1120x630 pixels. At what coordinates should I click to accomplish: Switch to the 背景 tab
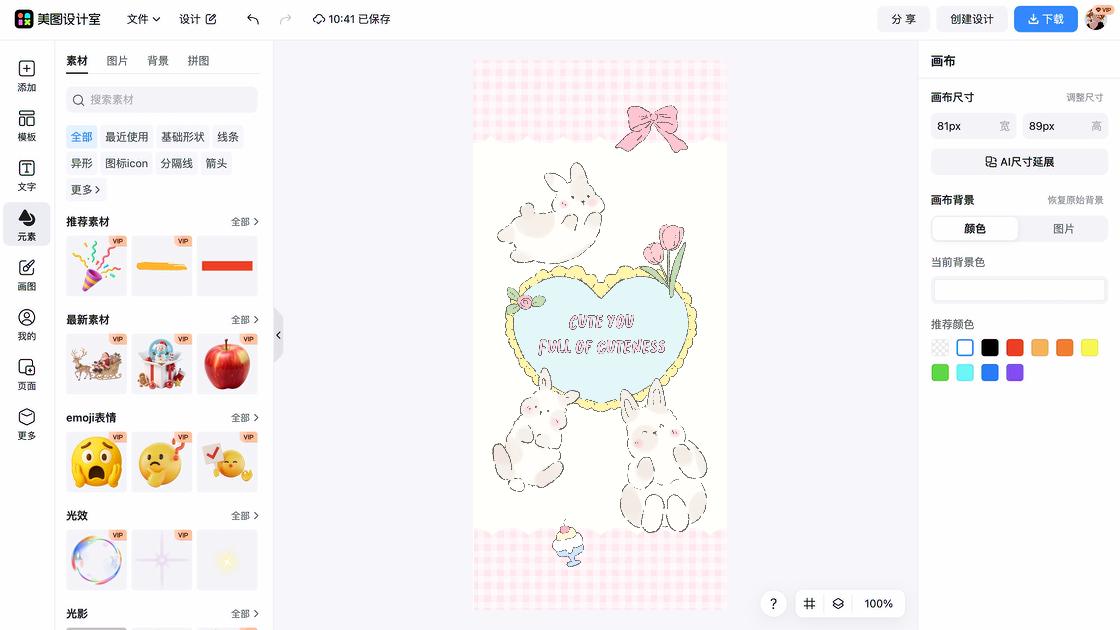158,61
